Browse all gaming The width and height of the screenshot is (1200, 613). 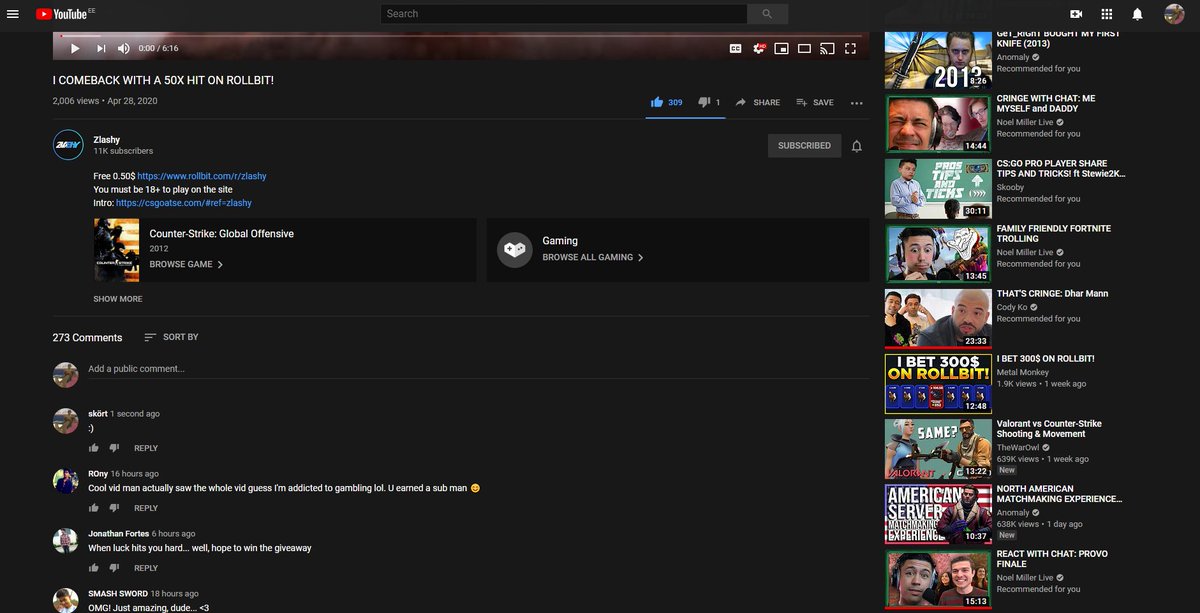coord(593,257)
